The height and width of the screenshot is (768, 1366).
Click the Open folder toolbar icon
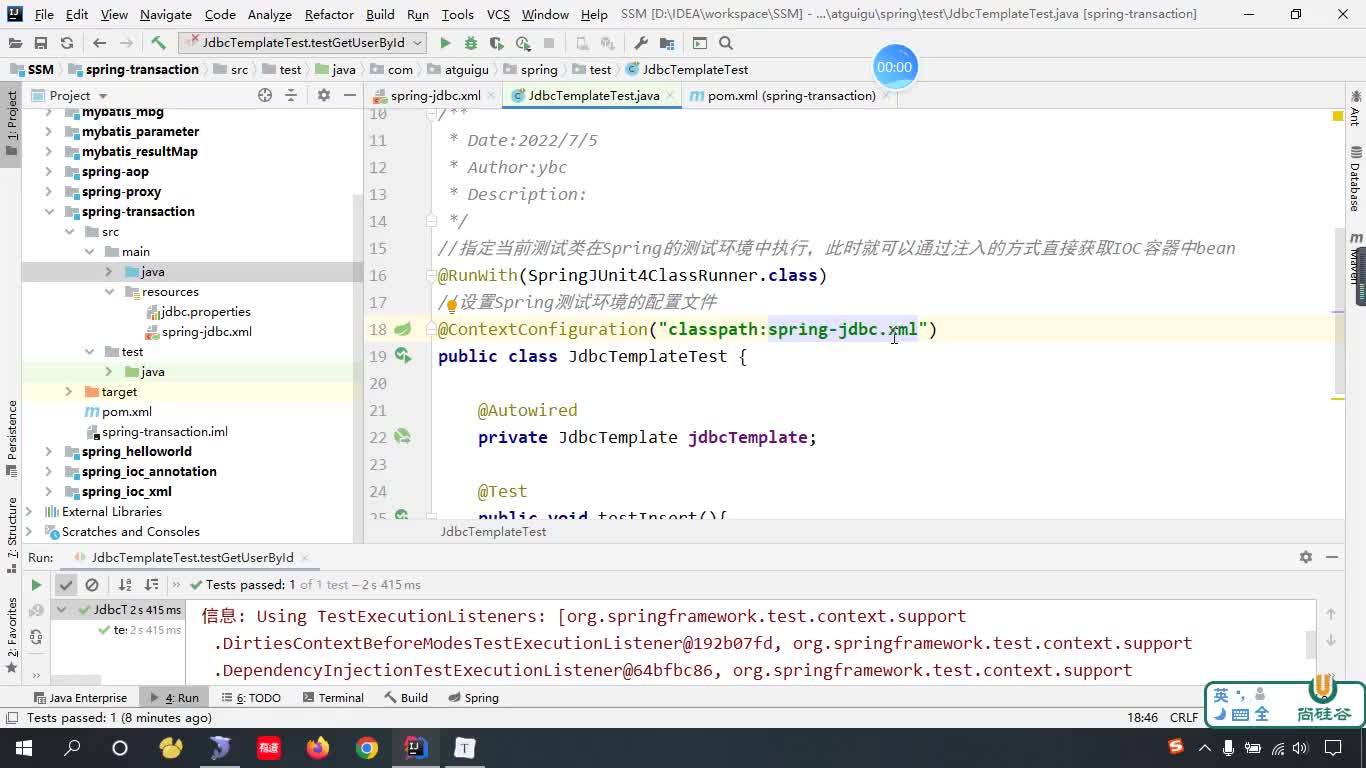point(15,43)
